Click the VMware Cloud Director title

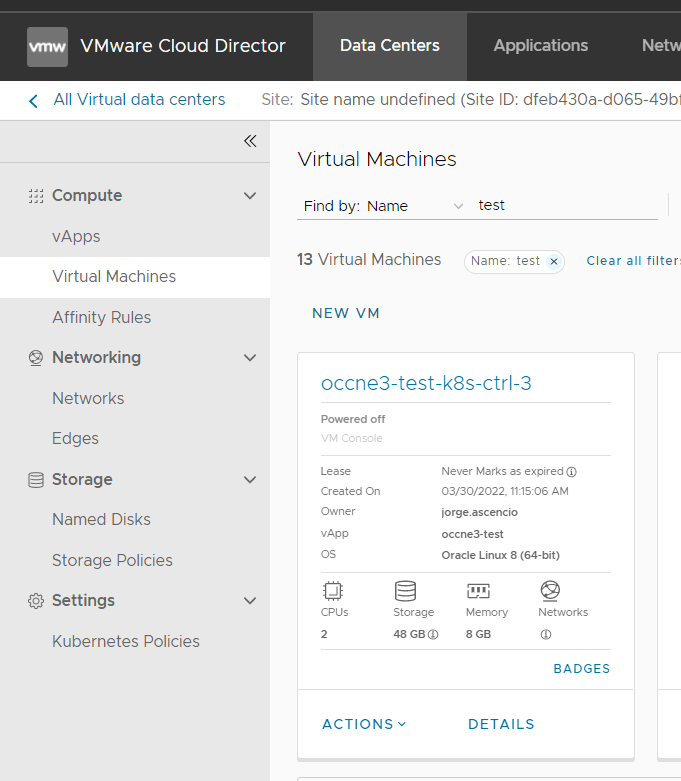[183, 46]
